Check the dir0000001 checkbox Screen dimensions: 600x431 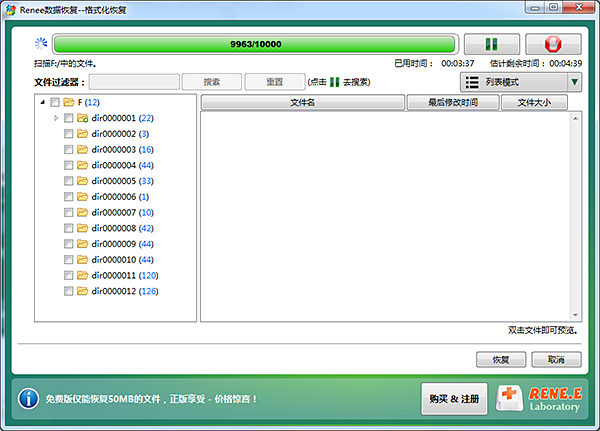point(68,118)
